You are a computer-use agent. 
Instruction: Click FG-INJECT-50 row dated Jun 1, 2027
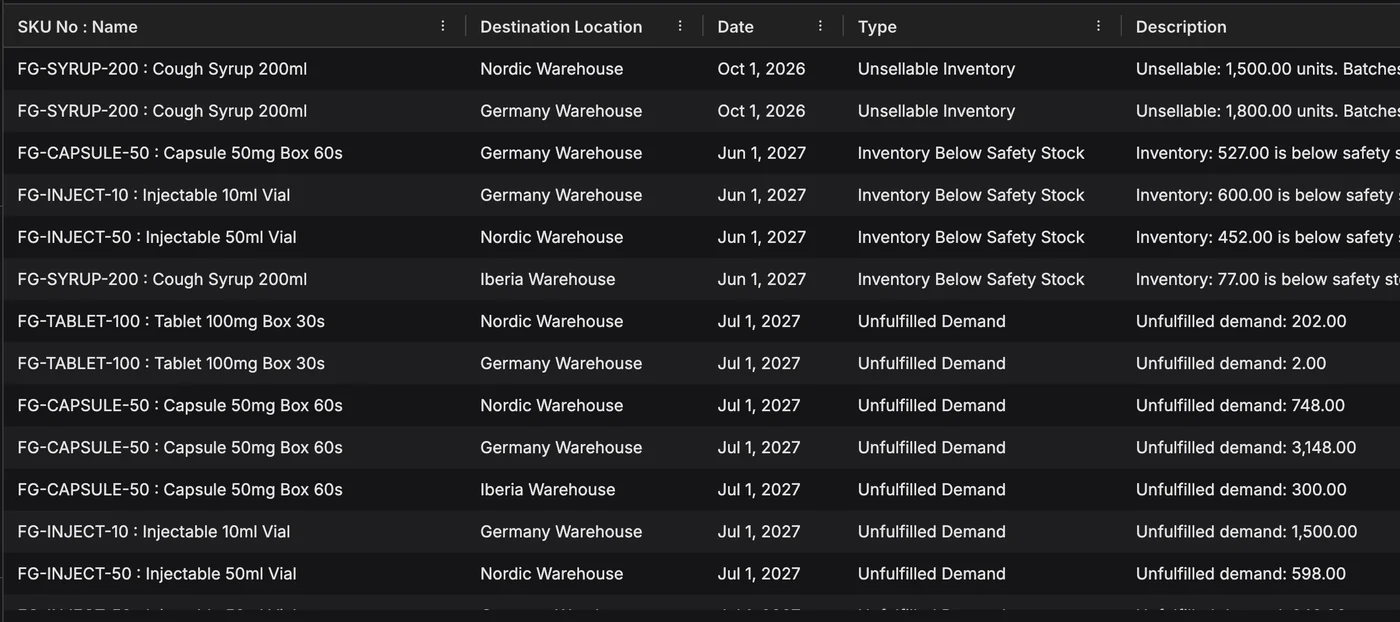700,237
